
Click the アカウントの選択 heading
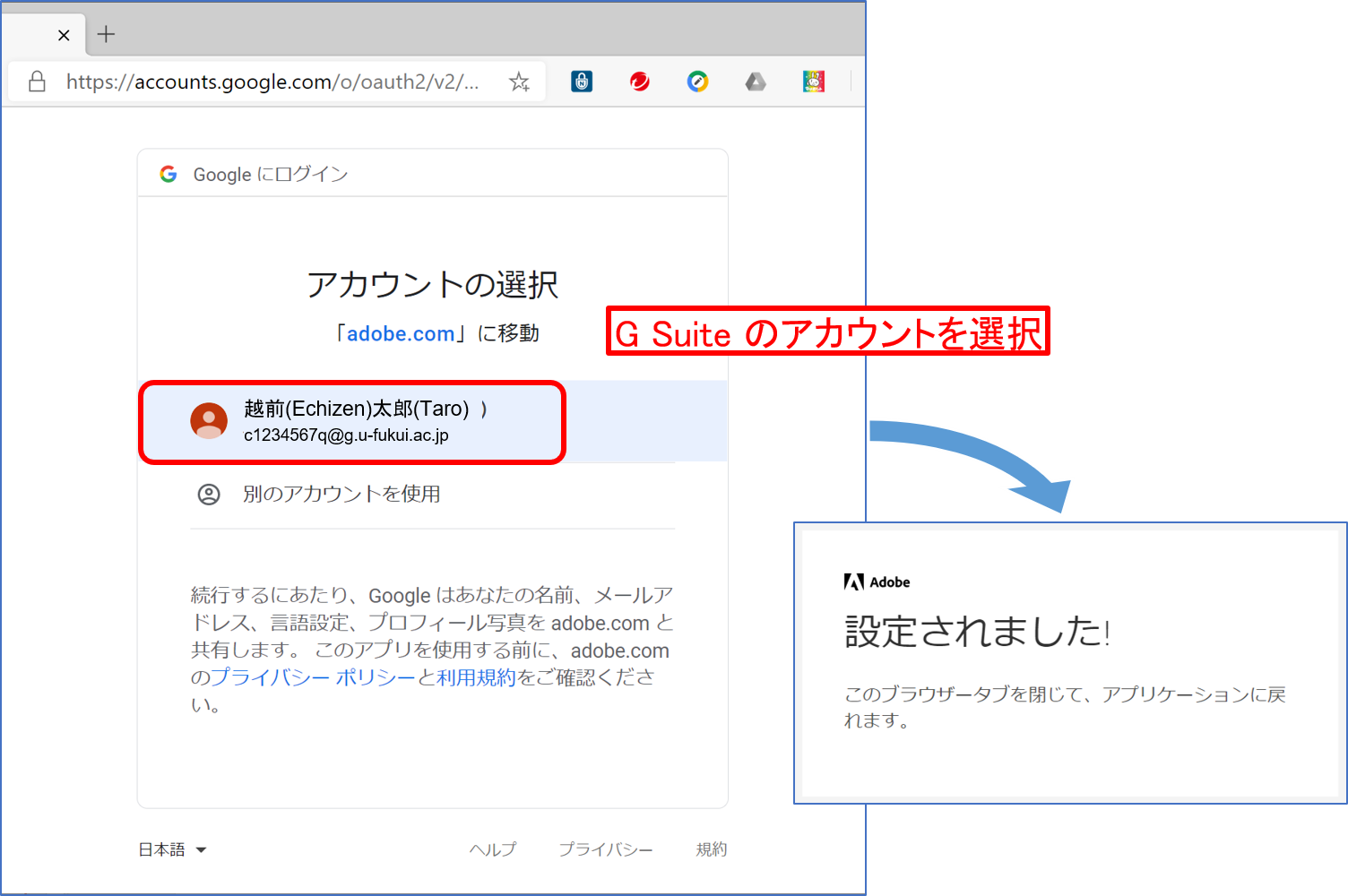(433, 285)
